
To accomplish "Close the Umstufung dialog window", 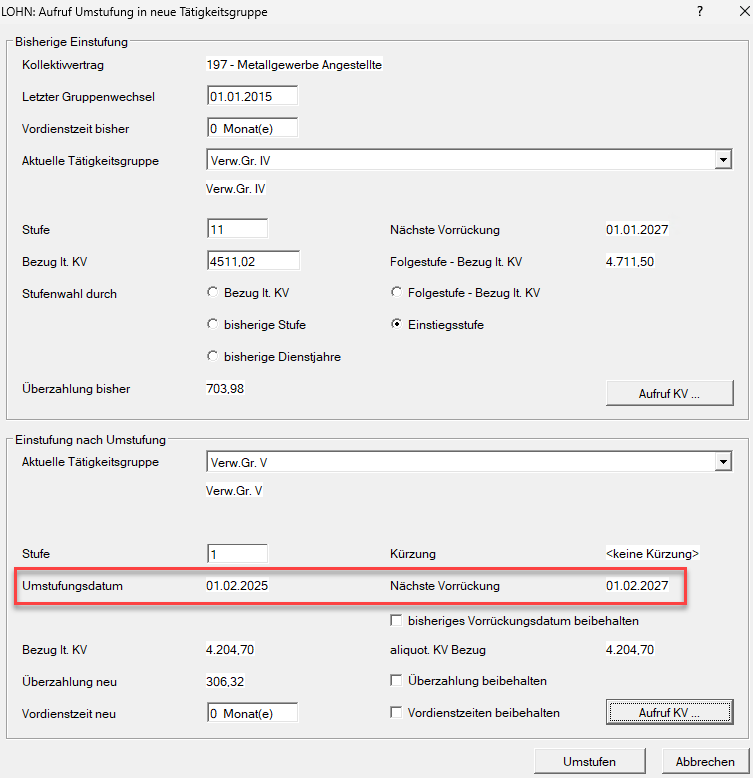I will 734,11.
